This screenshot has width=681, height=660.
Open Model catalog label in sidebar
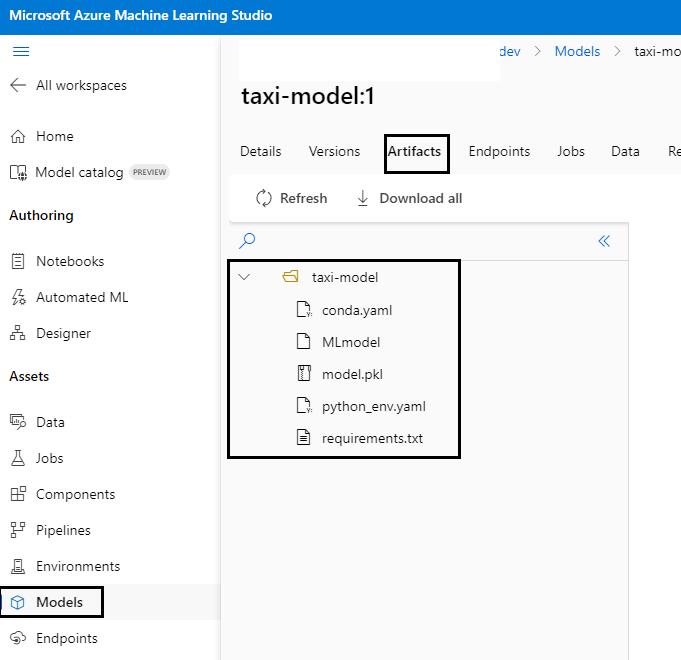(79, 172)
